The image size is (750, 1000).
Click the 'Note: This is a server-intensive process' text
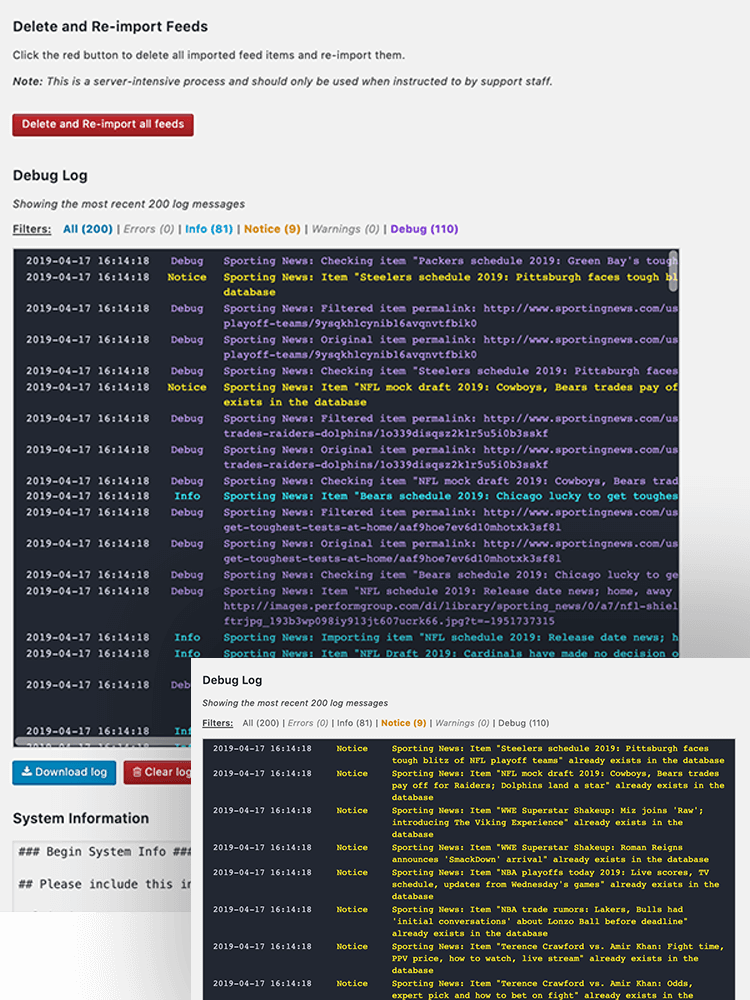[283, 82]
